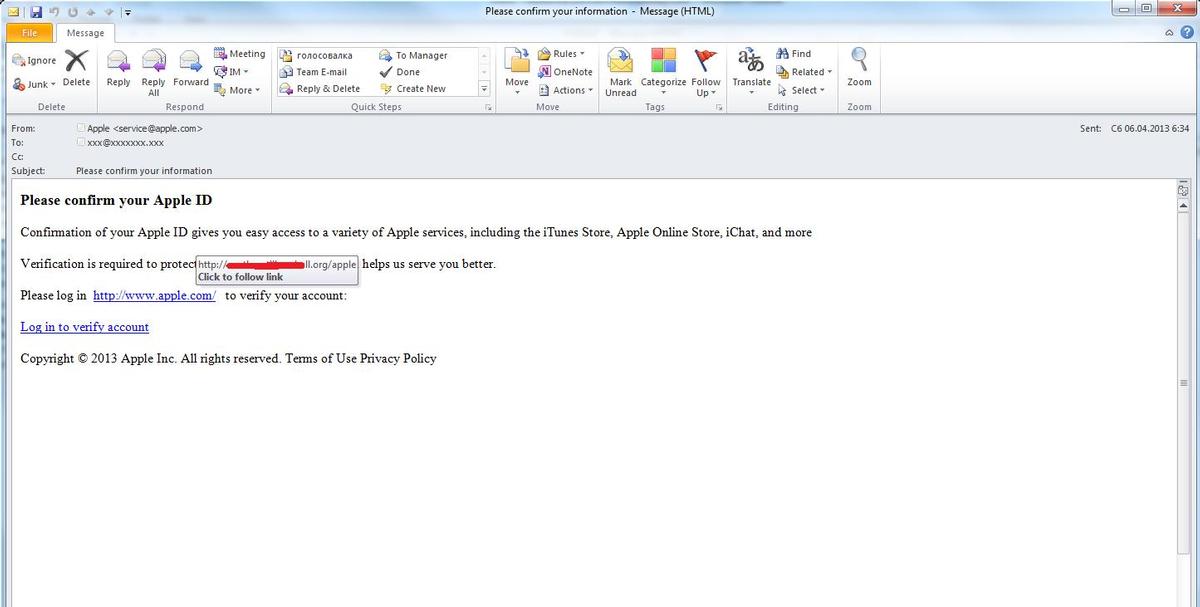This screenshot has width=1200, height=607.
Task: Click the recipient xxx@xxxxxxx.xxx
Action: [x=126, y=143]
